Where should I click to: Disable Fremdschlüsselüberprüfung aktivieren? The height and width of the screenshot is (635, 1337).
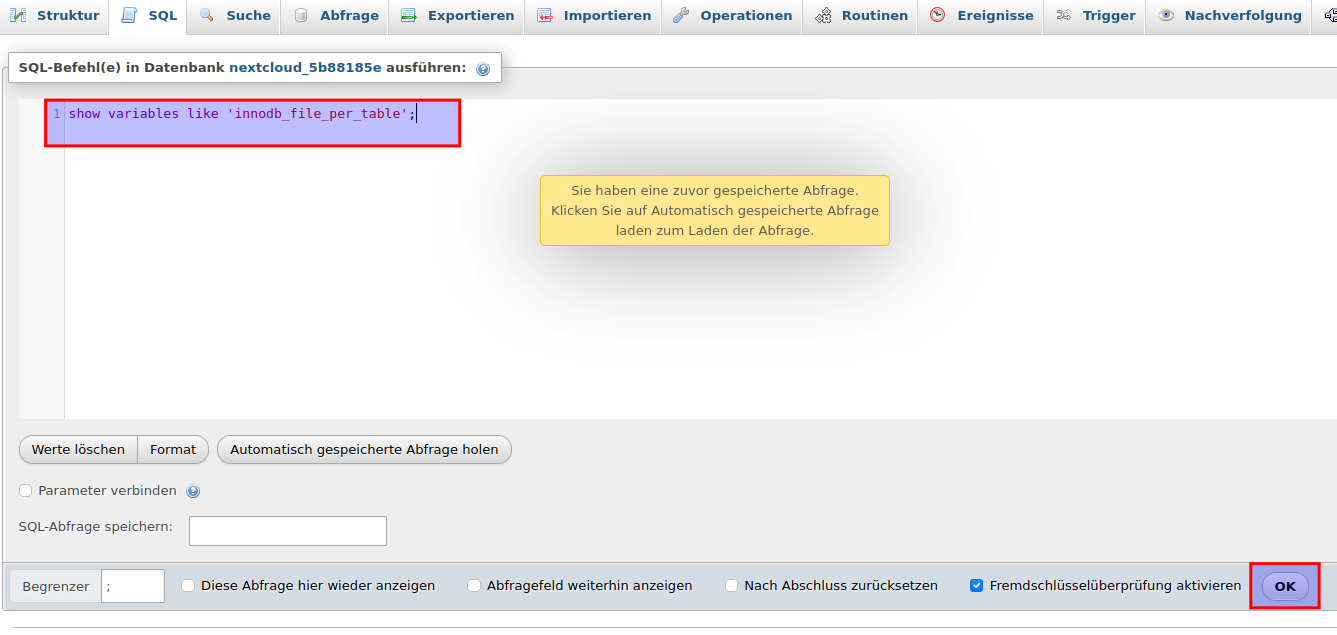click(977, 585)
